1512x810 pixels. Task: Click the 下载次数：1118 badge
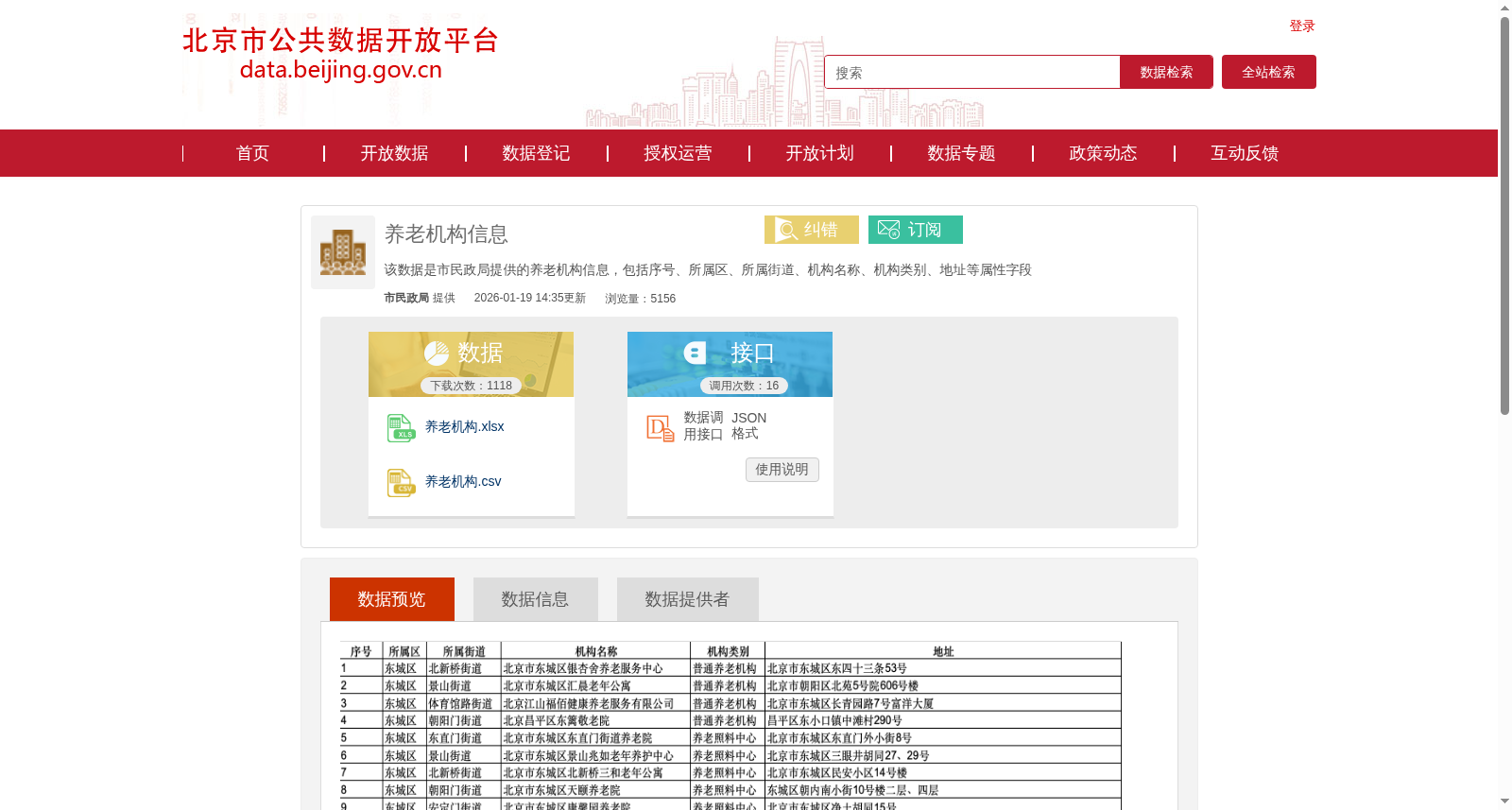click(471, 386)
